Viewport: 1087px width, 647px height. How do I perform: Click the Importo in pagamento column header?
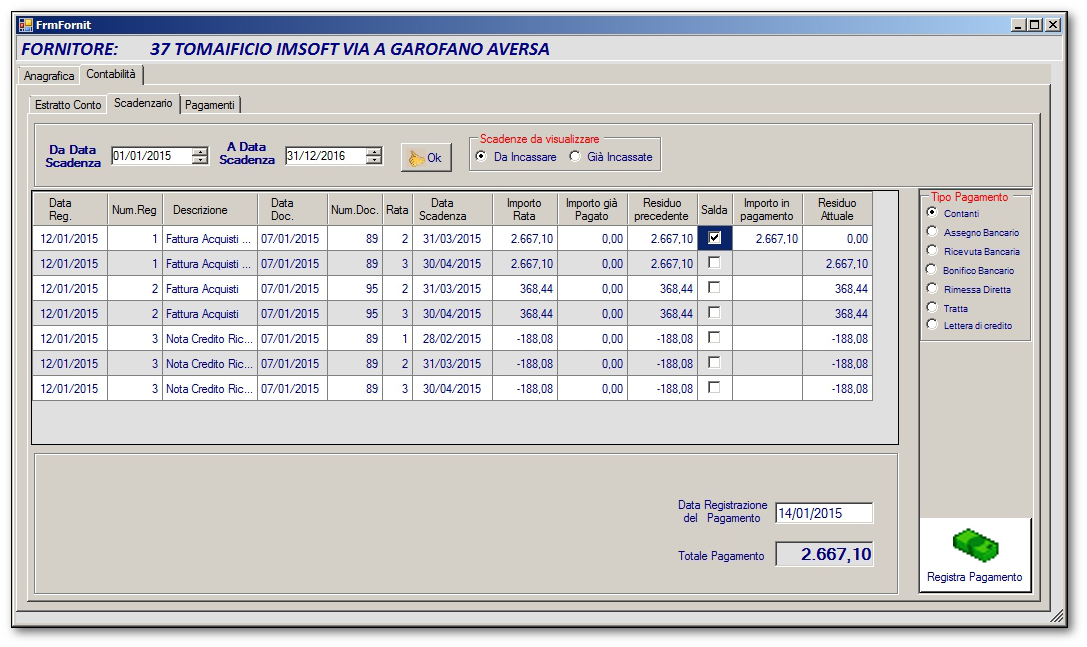pos(767,209)
